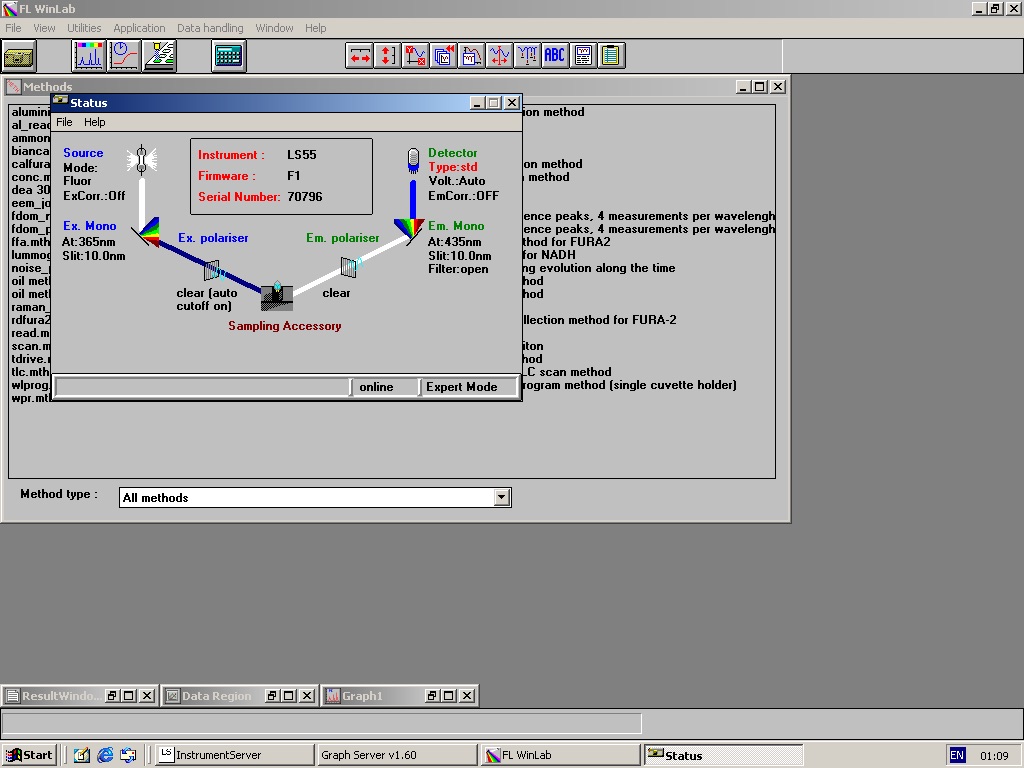Click excitation wavelength At:365nm text
Screen dimensions: 1024x768
pos(89,242)
